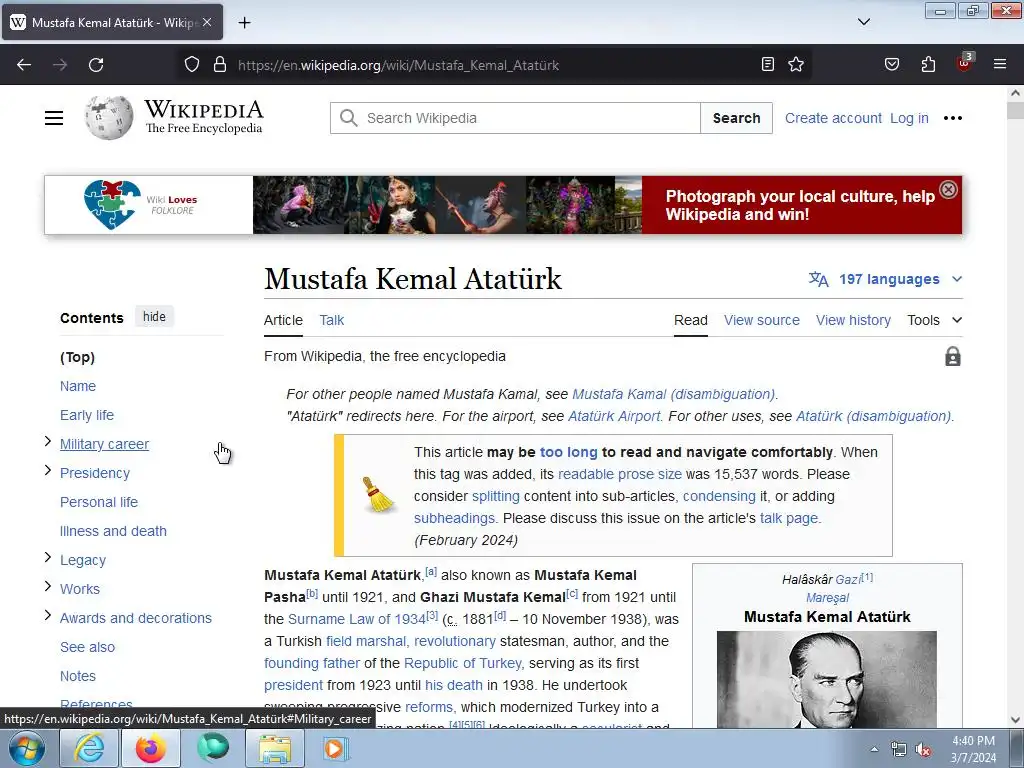Open the personal tools ellipsis menu
The image size is (1024, 768).
(953, 118)
